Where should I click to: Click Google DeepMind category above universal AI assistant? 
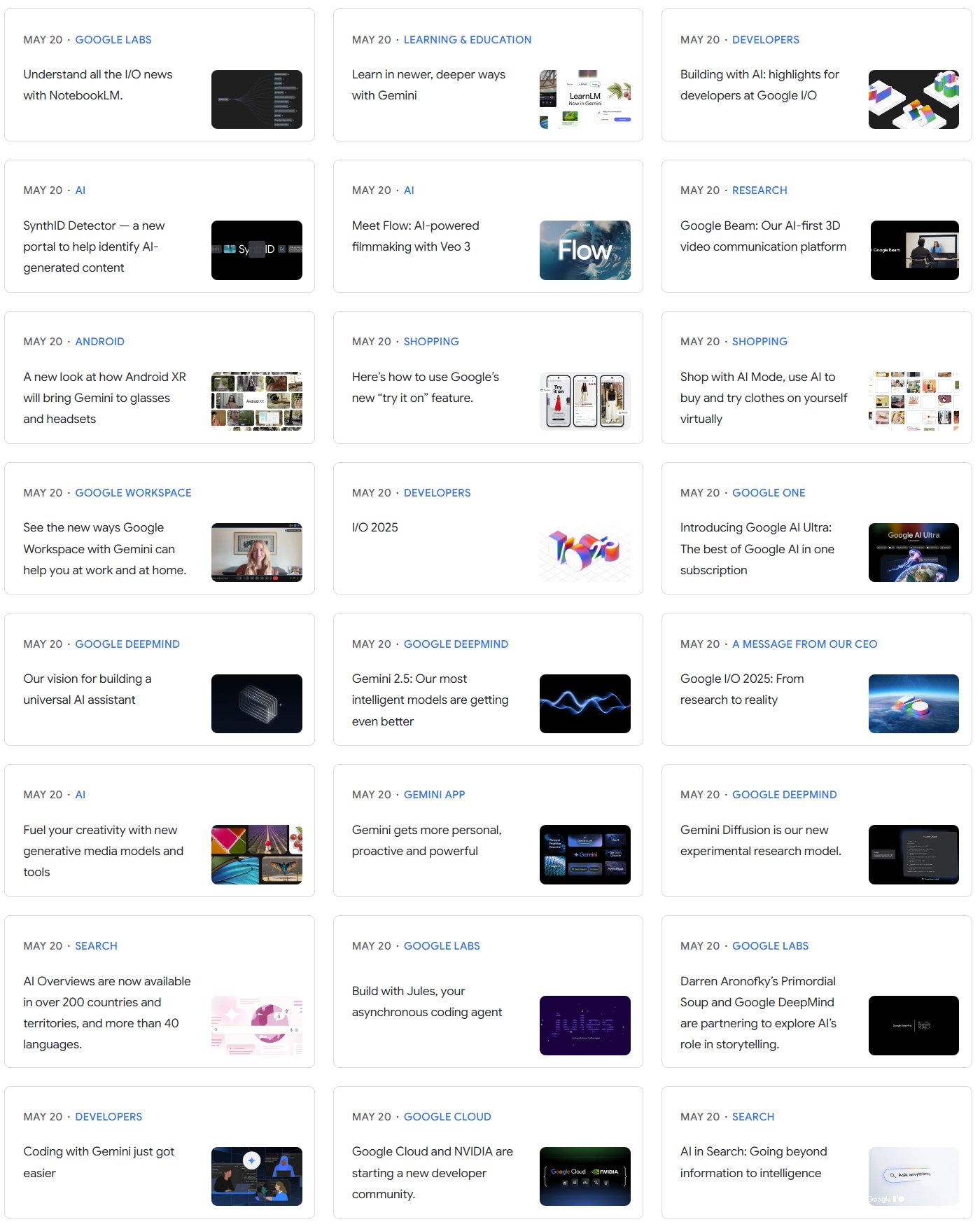pos(127,644)
